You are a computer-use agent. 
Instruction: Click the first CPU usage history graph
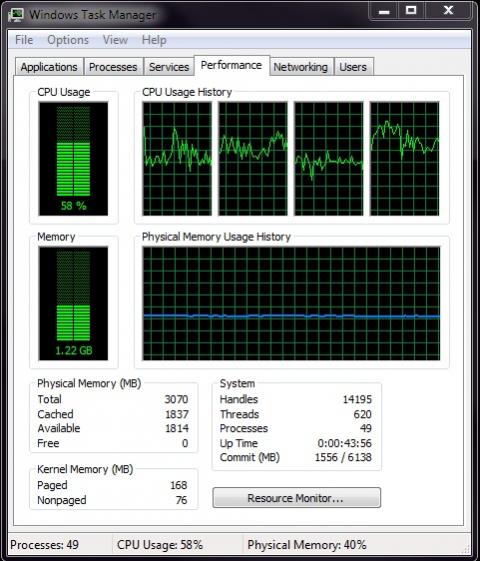(177, 159)
